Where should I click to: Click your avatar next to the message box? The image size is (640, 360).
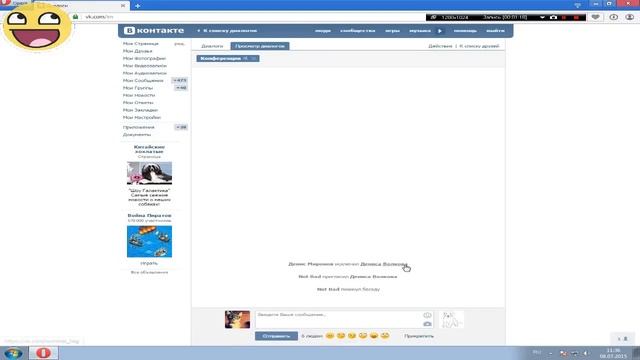237,320
